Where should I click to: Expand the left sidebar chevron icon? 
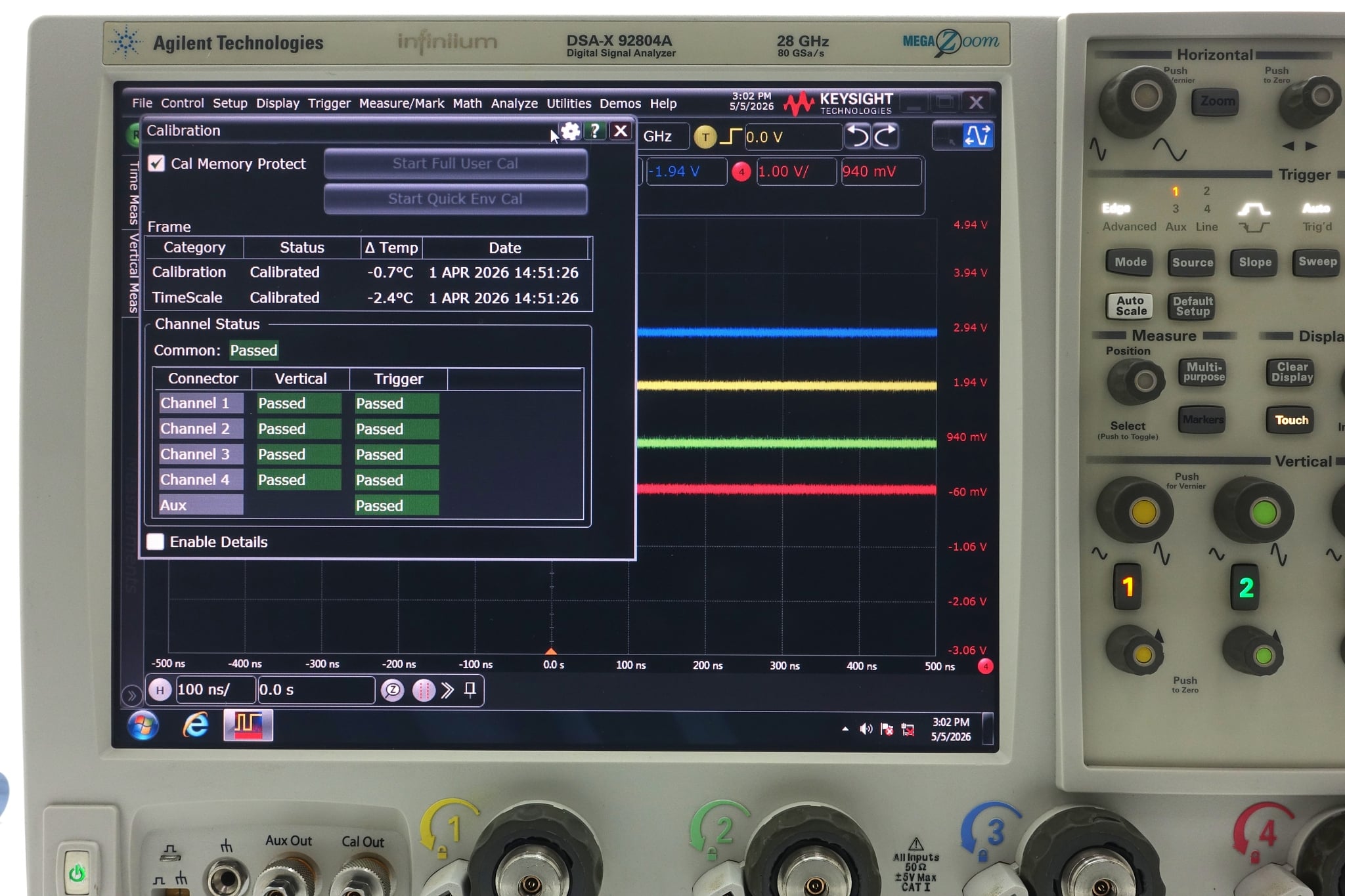click(x=131, y=695)
